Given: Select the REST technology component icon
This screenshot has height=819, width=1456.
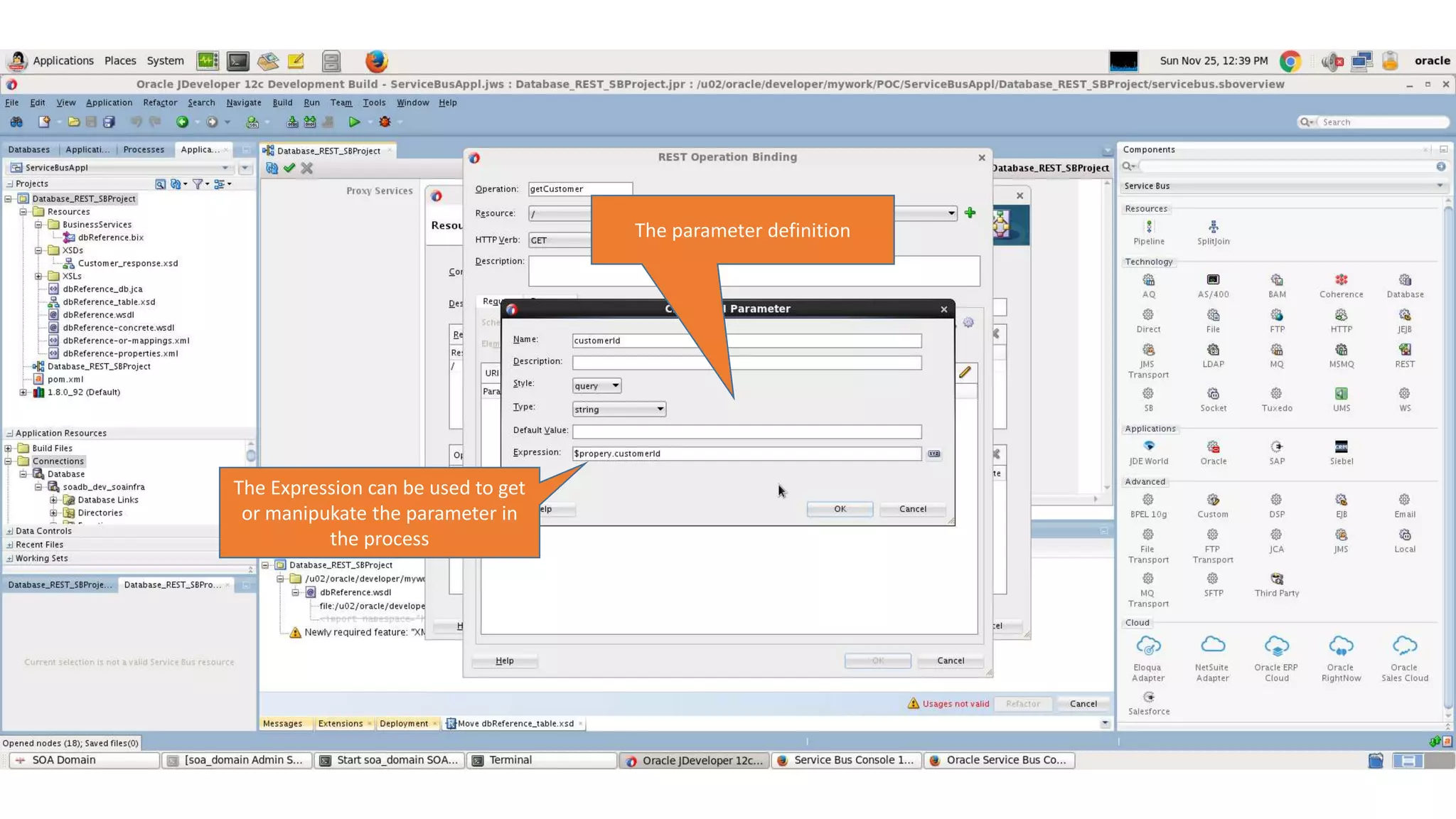Looking at the screenshot, I should coord(1404,350).
